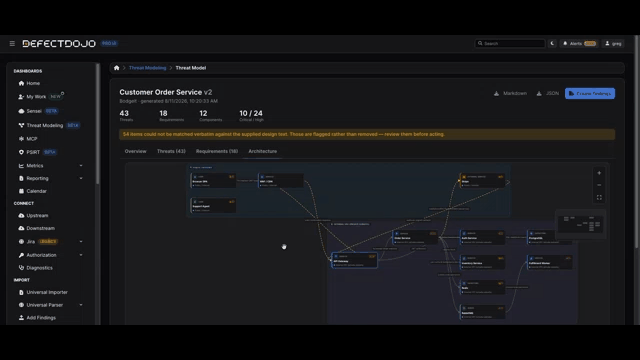
Task: Select the Architecture tab
Action: (x=262, y=151)
